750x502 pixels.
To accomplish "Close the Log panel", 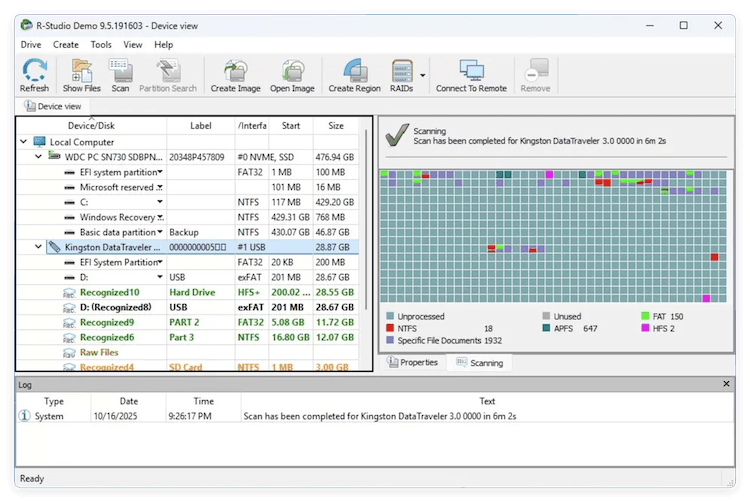I will pyautogui.click(x=727, y=384).
